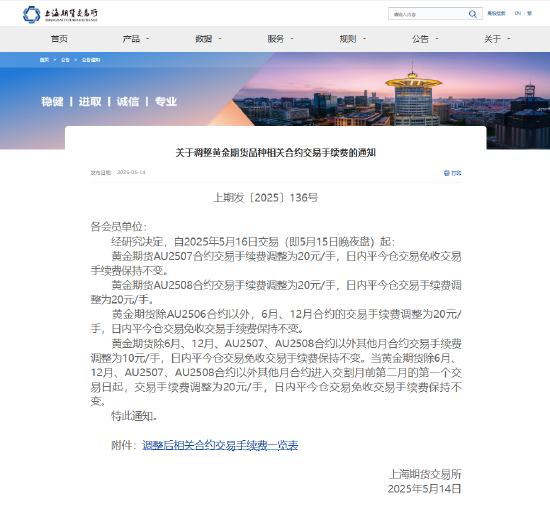Viewport: 550px width, 507px height.
Task: Switch to traditional Chinese (繁)
Action: click(529, 13)
